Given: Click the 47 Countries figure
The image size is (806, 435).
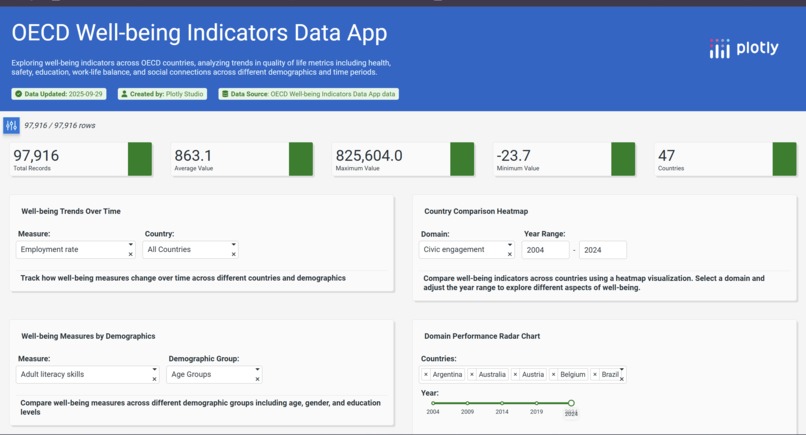Looking at the screenshot, I should [x=666, y=155].
